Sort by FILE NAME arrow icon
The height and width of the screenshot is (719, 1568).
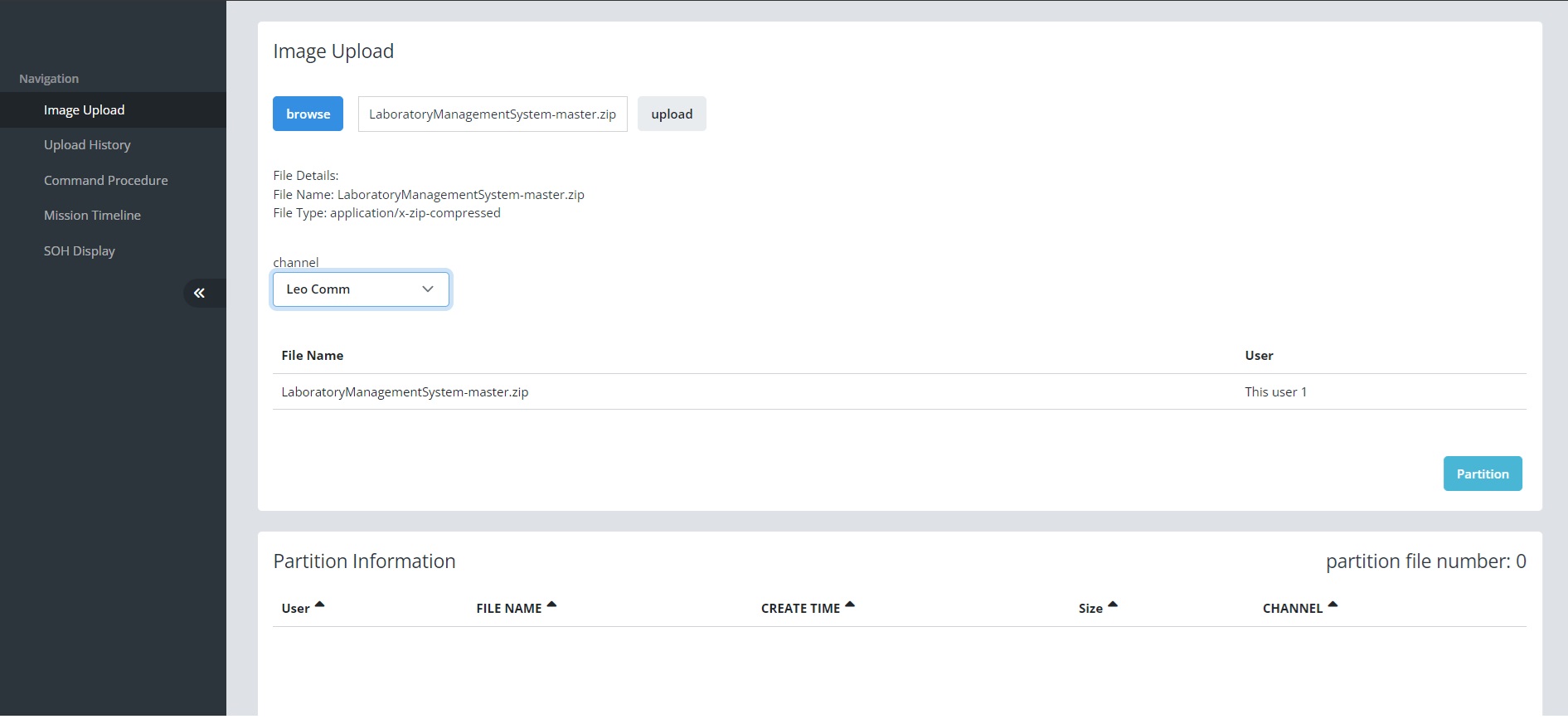coord(552,605)
